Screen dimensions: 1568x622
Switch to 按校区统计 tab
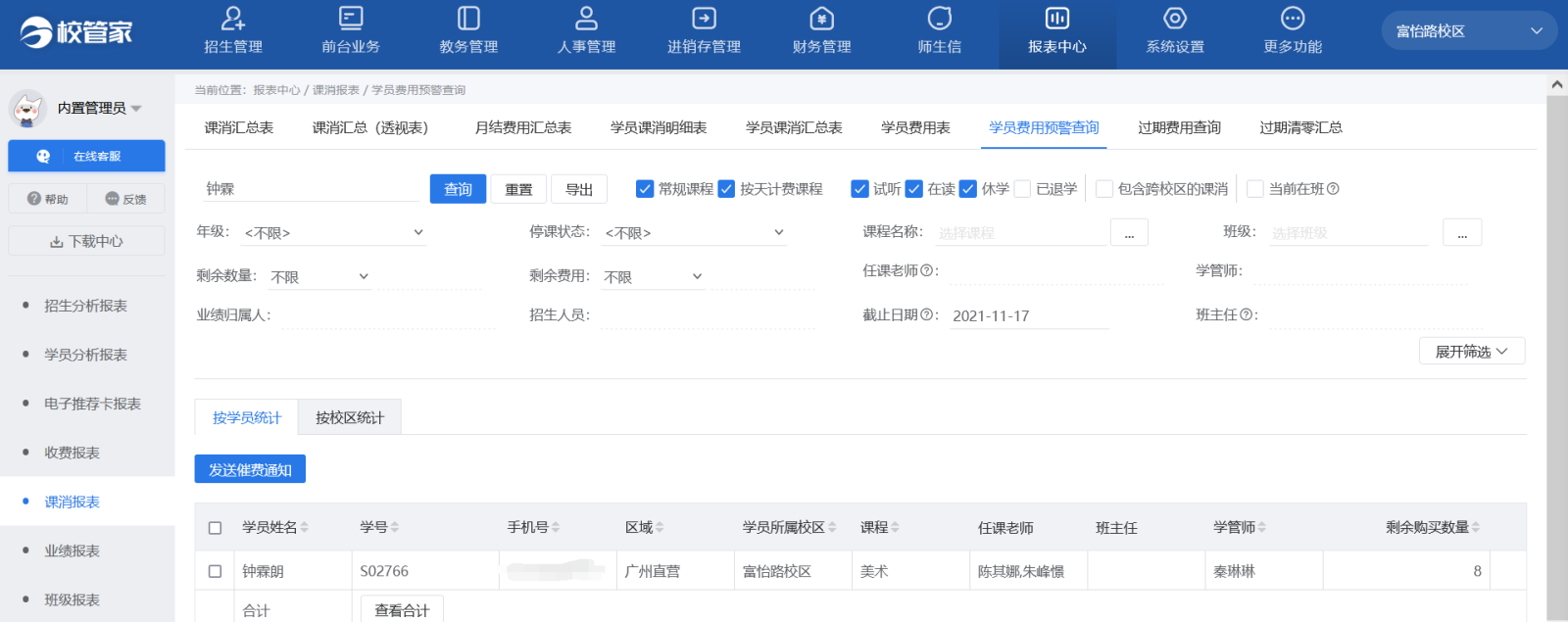click(x=350, y=417)
